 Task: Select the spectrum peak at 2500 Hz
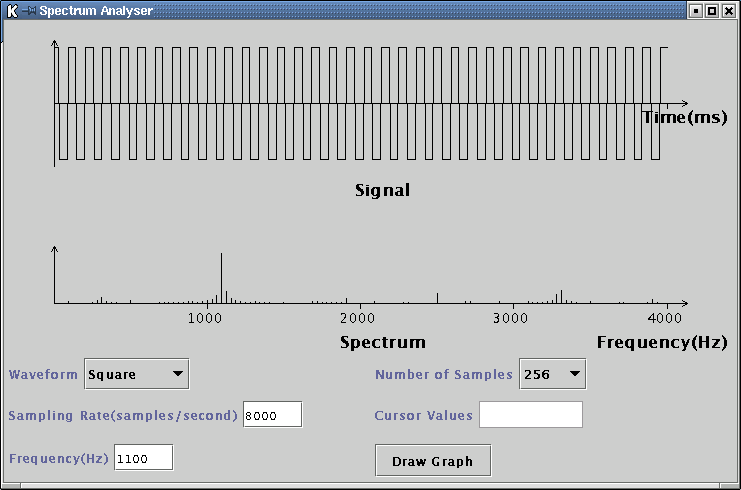point(437,297)
